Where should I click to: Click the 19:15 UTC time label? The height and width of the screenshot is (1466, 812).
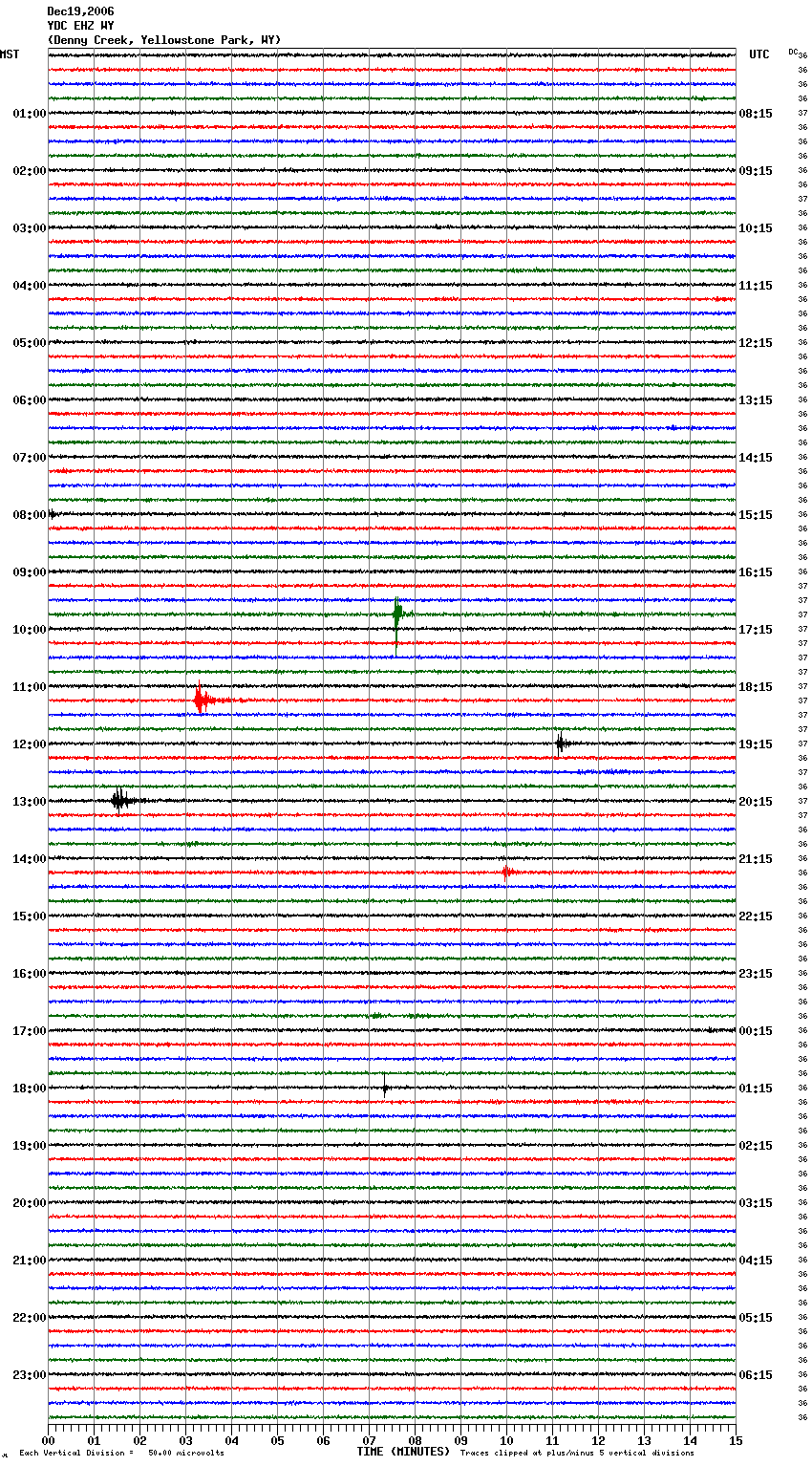click(756, 744)
